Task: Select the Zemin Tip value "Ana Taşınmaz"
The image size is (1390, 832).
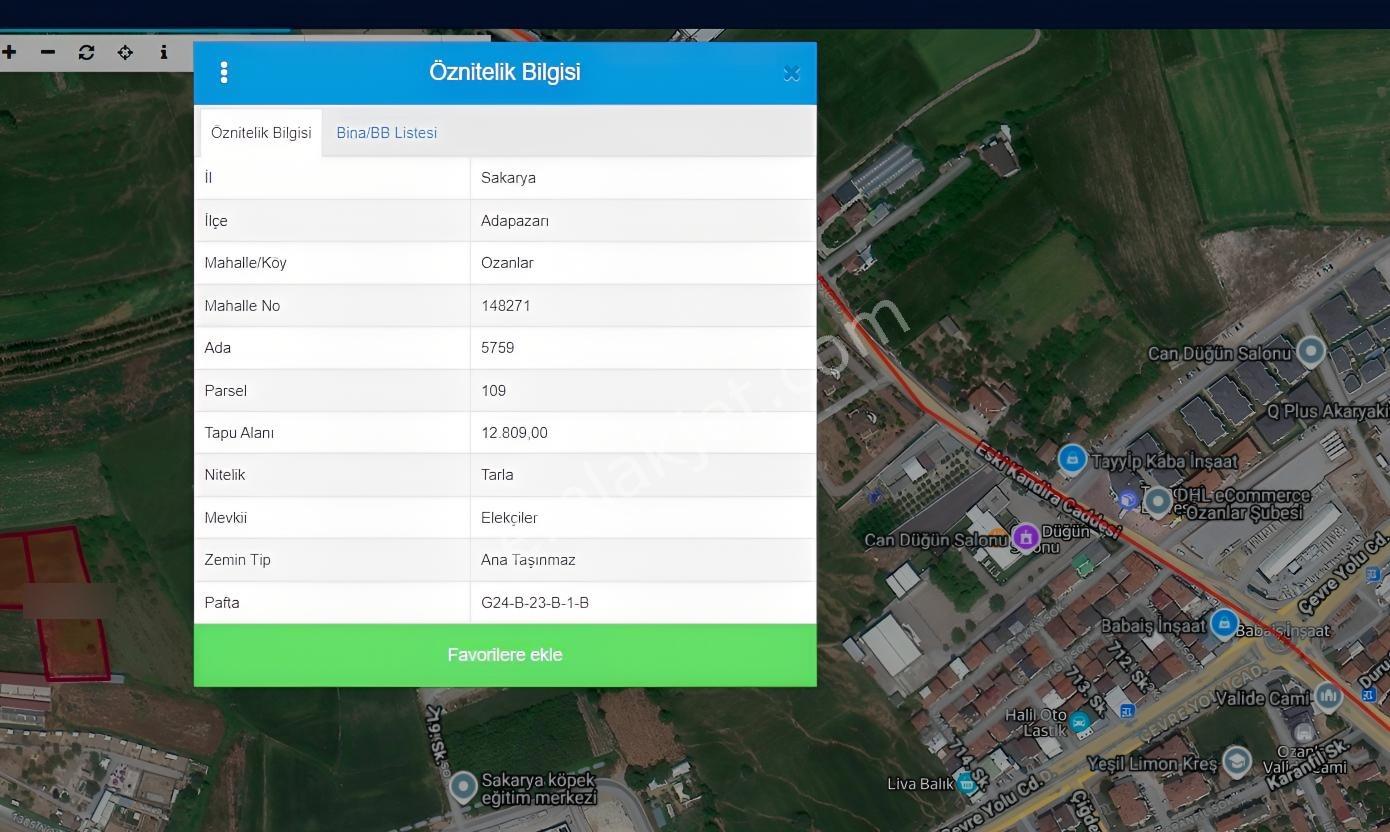Action: (x=528, y=560)
